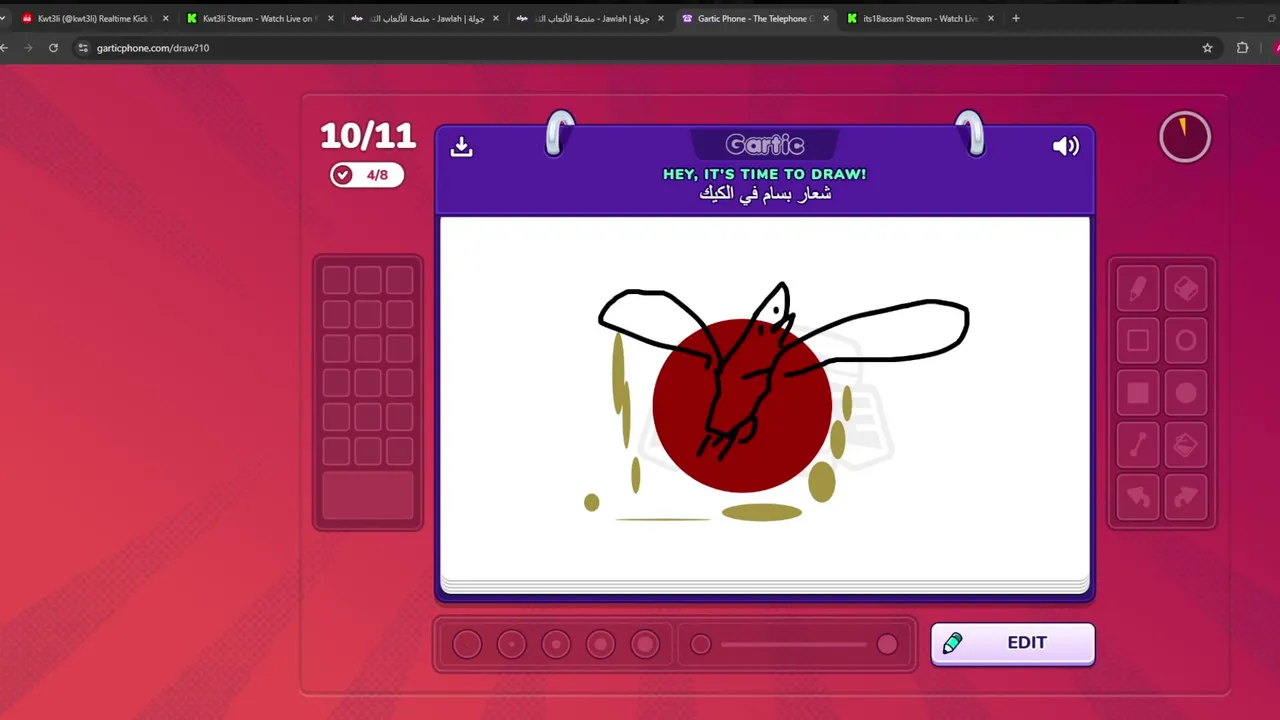Undo the last drawing stroke
The height and width of the screenshot is (720, 1280).
point(1138,497)
